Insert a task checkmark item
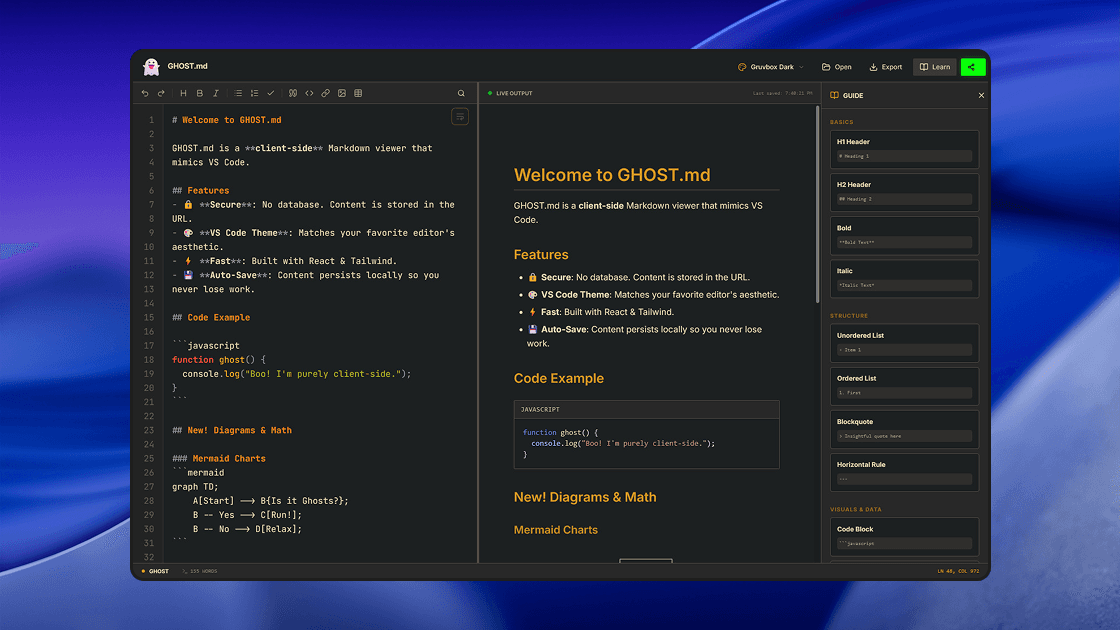The width and height of the screenshot is (1120, 630). pos(271,94)
